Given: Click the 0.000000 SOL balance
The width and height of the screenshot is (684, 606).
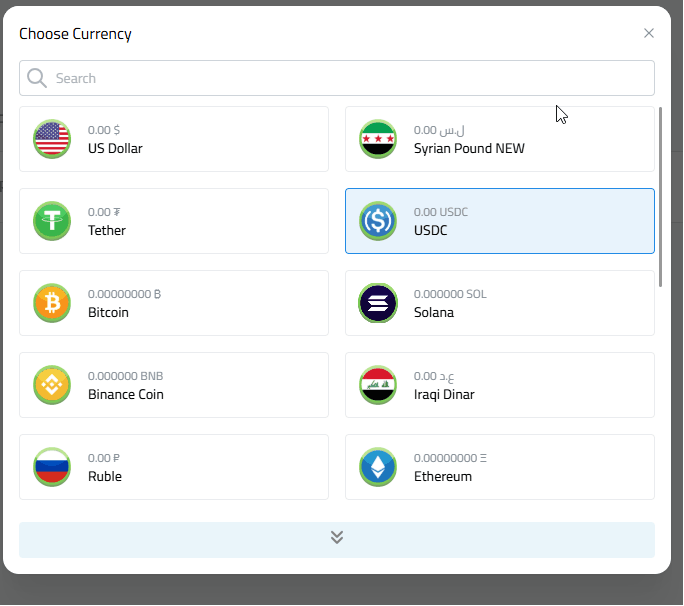Looking at the screenshot, I should coord(450,294).
